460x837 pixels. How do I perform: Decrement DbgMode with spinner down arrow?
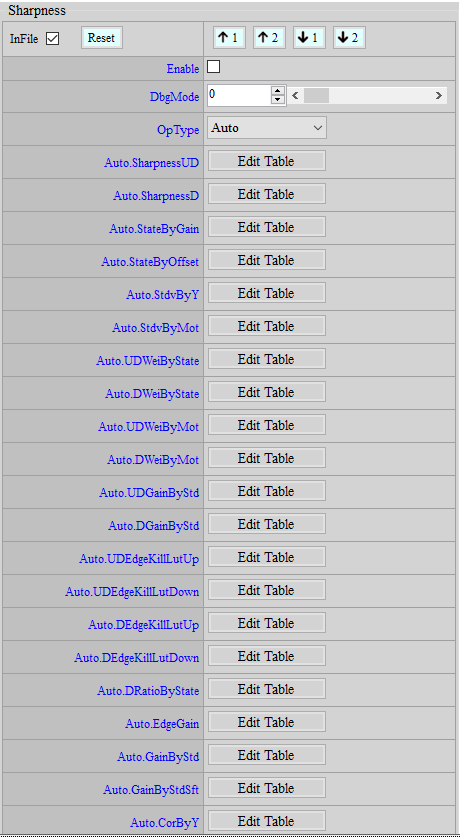pyautogui.click(x=277, y=100)
